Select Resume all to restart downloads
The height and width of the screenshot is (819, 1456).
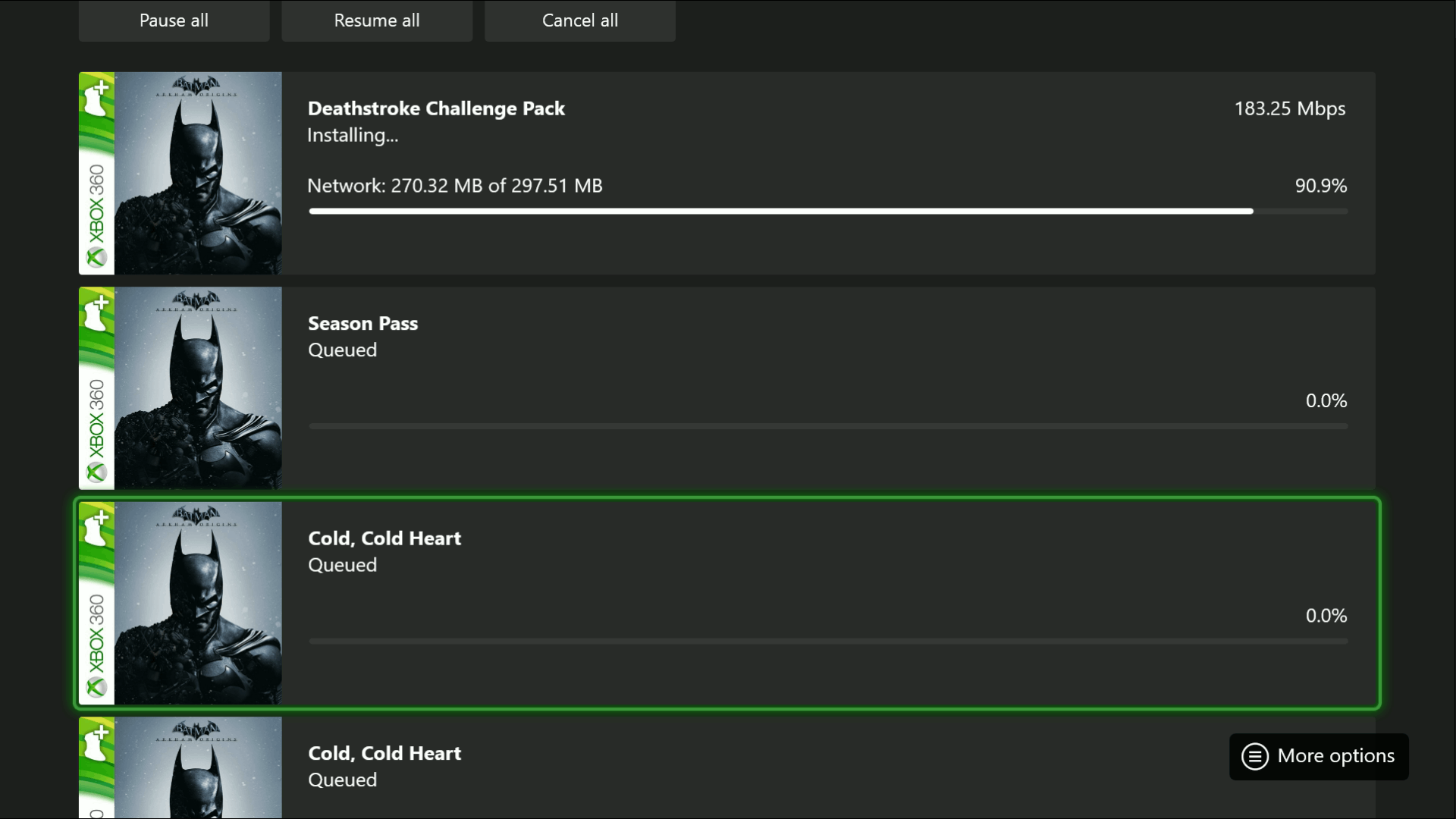point(377,20)
